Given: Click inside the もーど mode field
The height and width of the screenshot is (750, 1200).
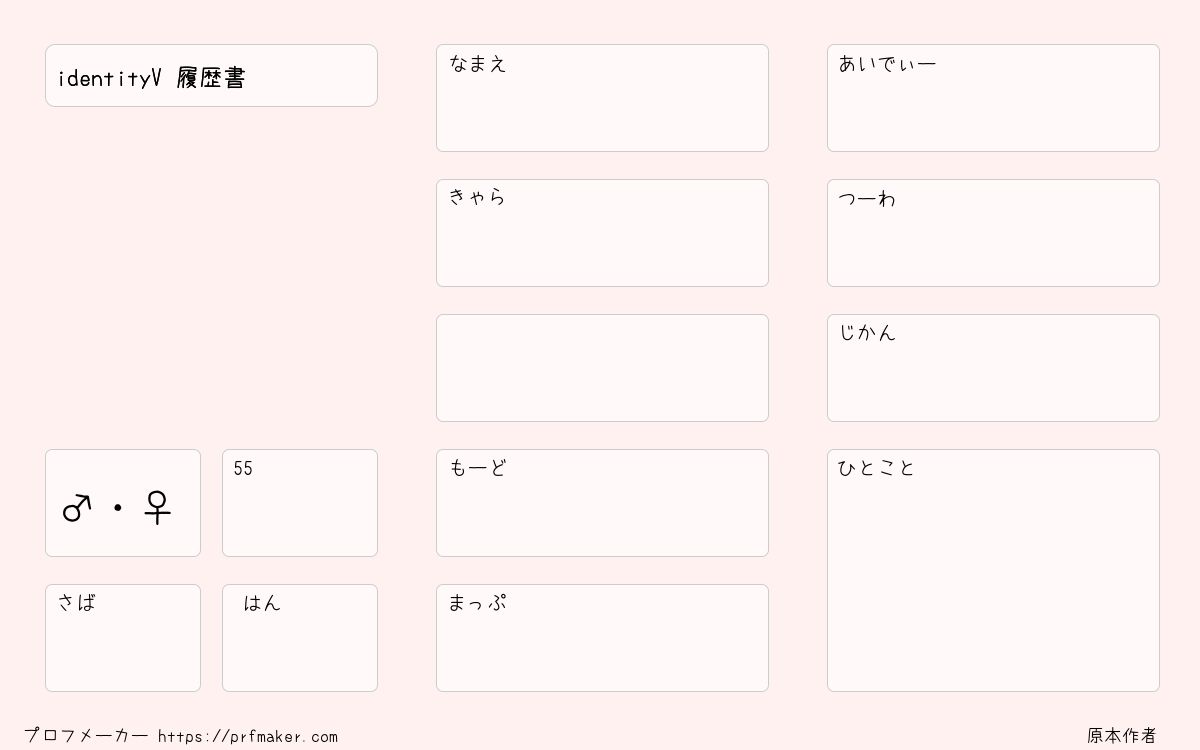Looking at the screenshot, I should (602, 503).
